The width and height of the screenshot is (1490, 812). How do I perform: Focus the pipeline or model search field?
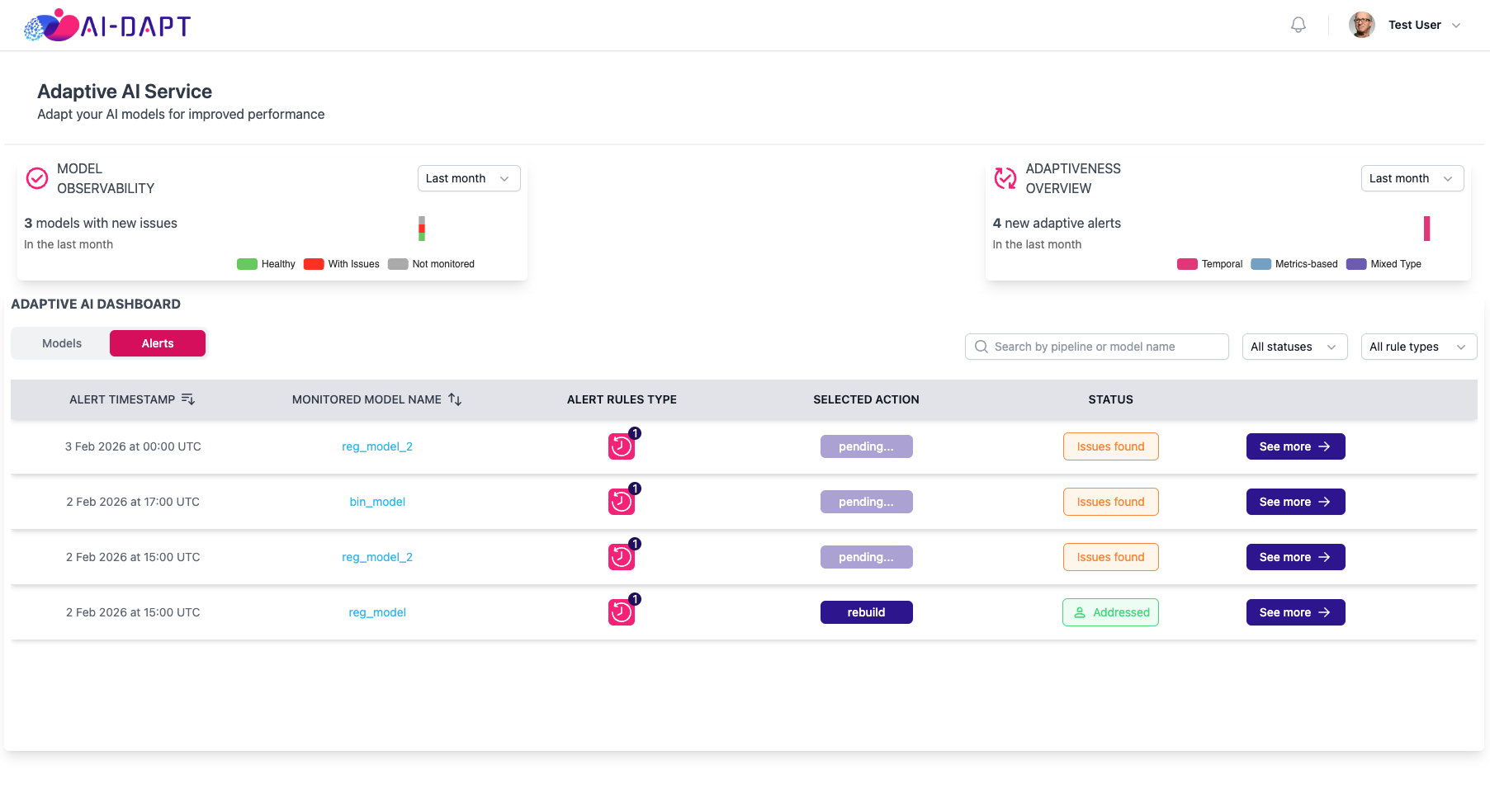[x=1097, y=347]
